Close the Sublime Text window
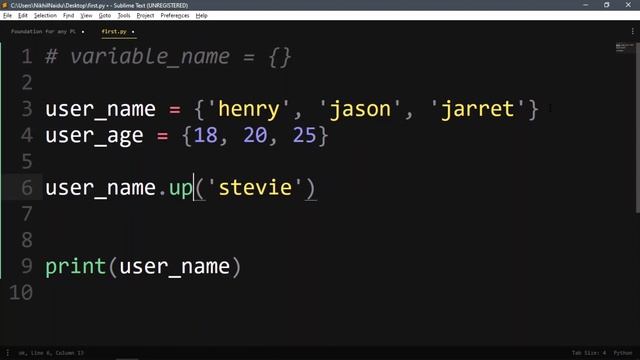 pos(628,5)
